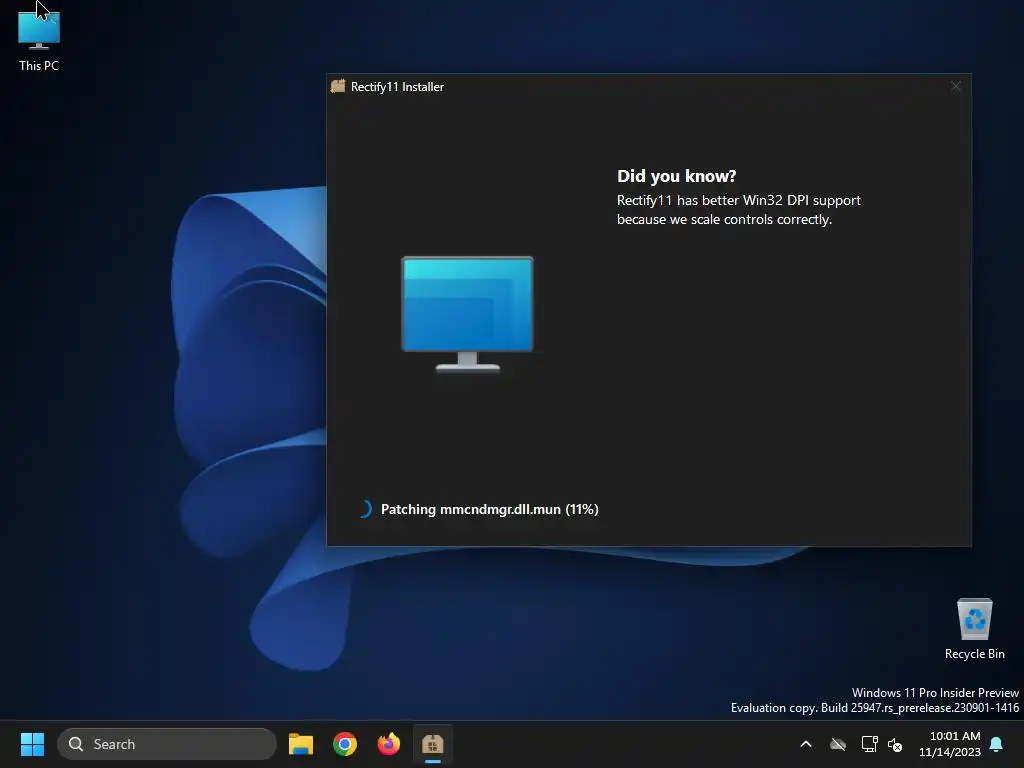This screenshot has width=1024, height=768.
Task: Click the muted volume tray icon
Action: click(x=895, y=744)
